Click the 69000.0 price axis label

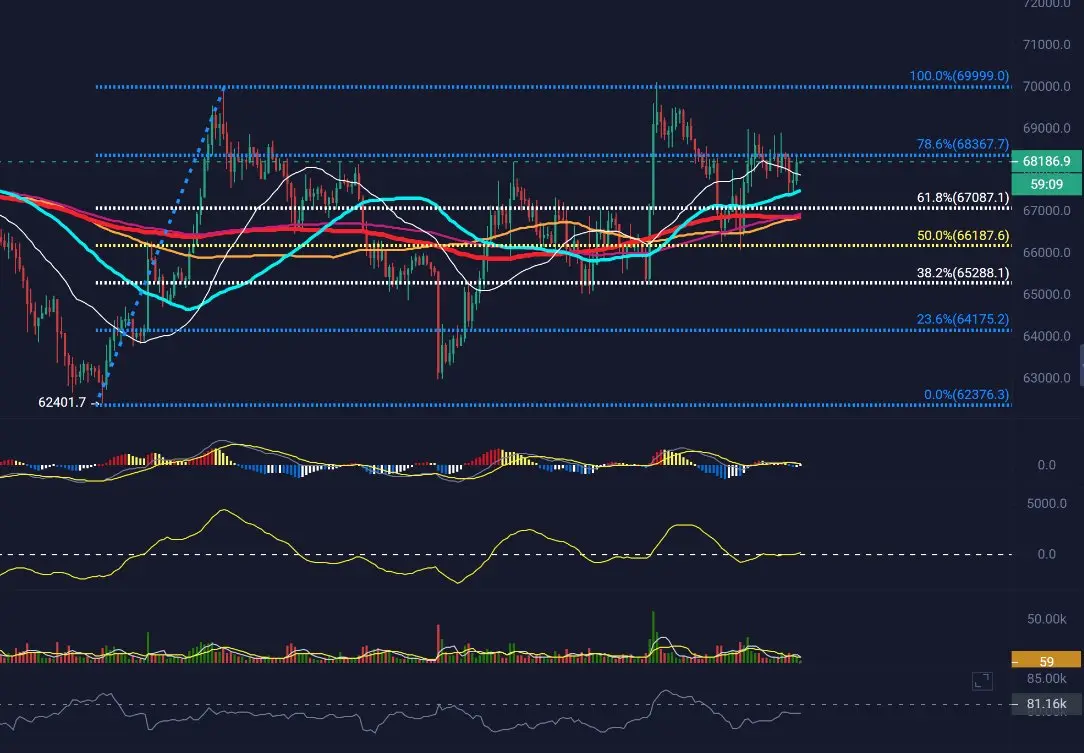(x=1046, y=128)
